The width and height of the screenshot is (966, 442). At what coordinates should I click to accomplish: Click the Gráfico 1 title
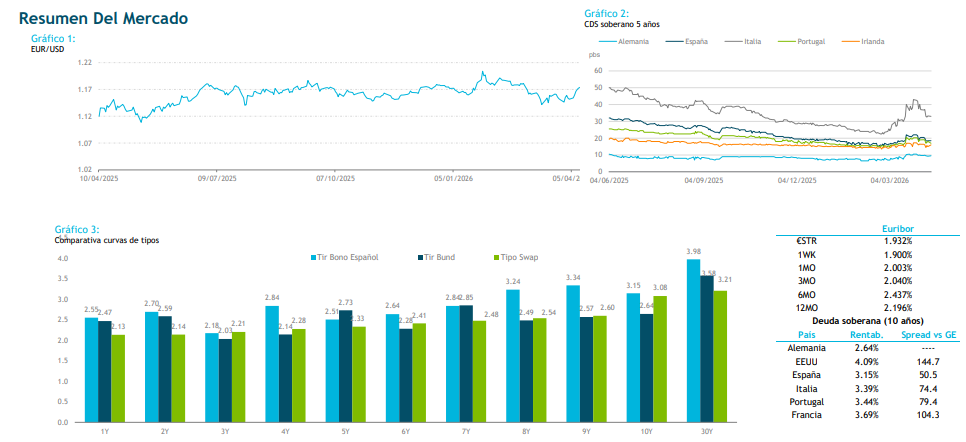pos(53,38)
